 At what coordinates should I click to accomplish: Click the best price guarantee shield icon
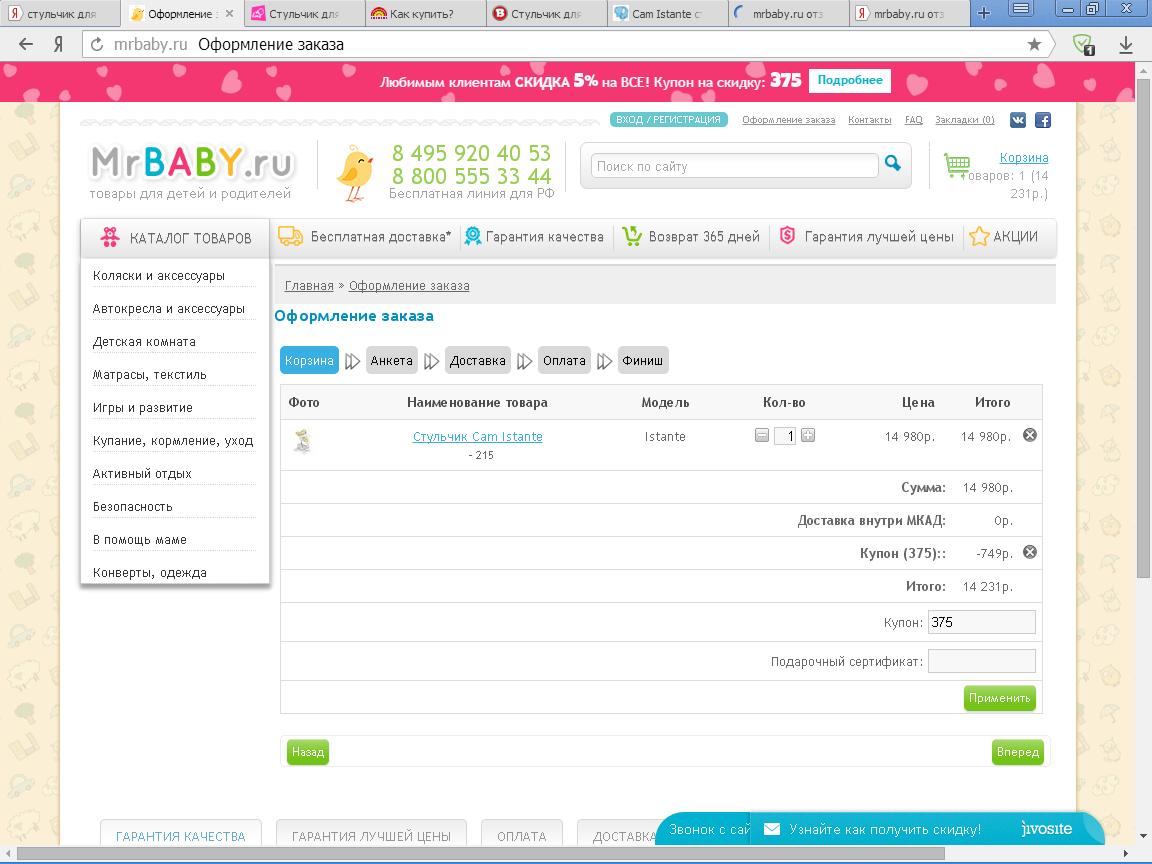[787, 236]
